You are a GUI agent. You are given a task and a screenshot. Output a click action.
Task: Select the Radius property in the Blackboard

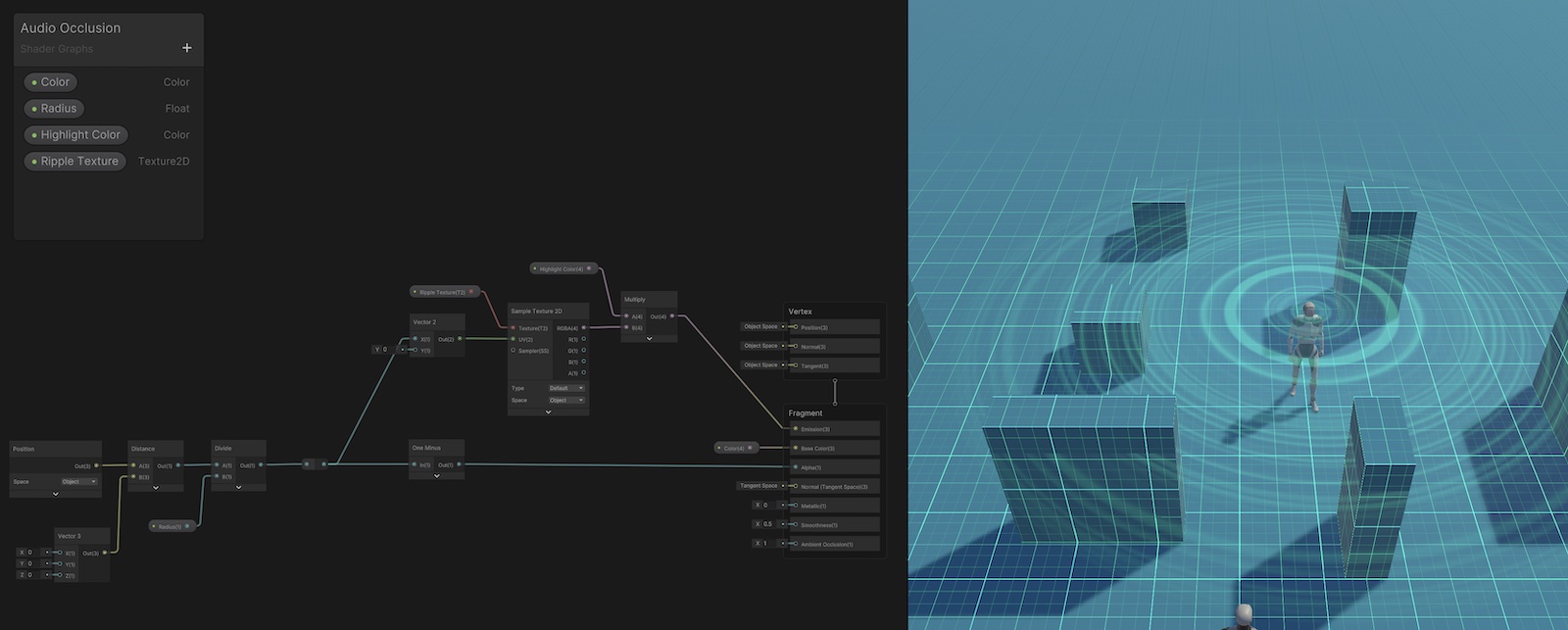point(55,109)
